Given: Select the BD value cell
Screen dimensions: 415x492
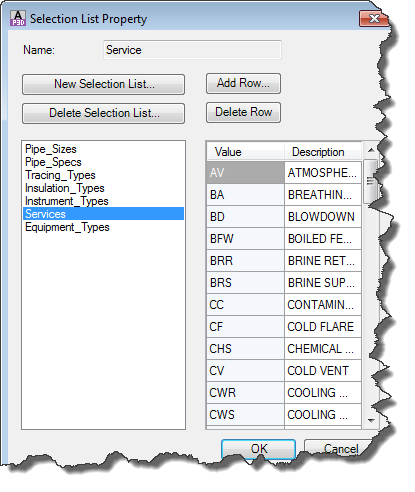Looking at the screenshot, I should click(245, 217).
